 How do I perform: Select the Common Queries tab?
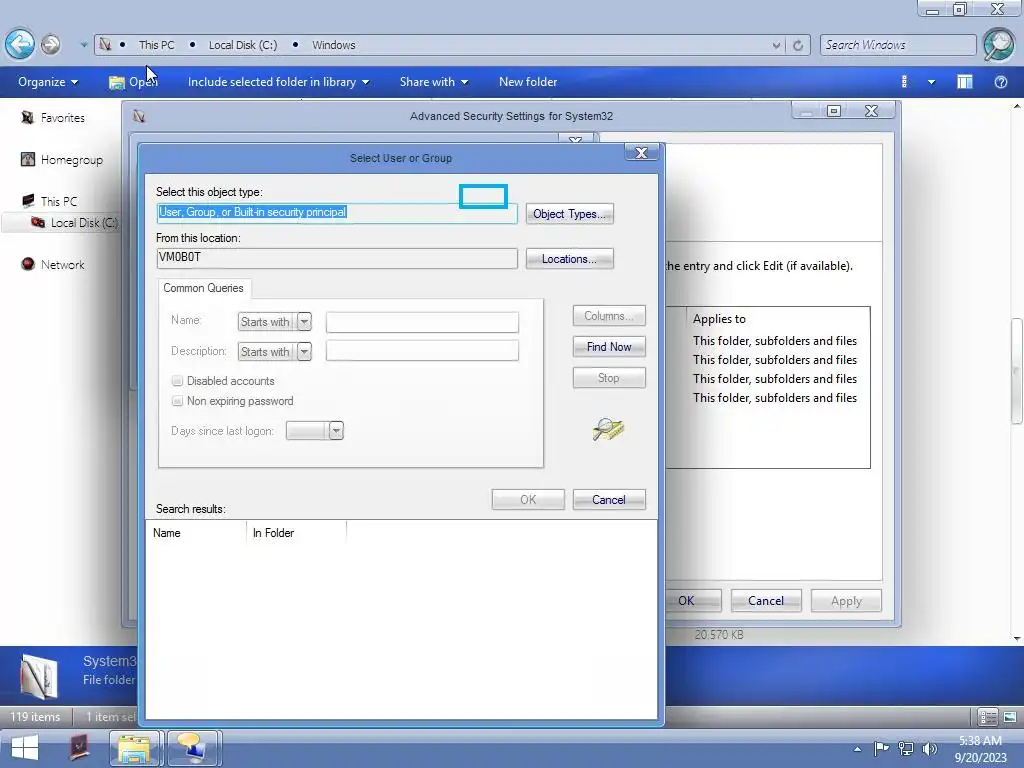click(203, 288)
